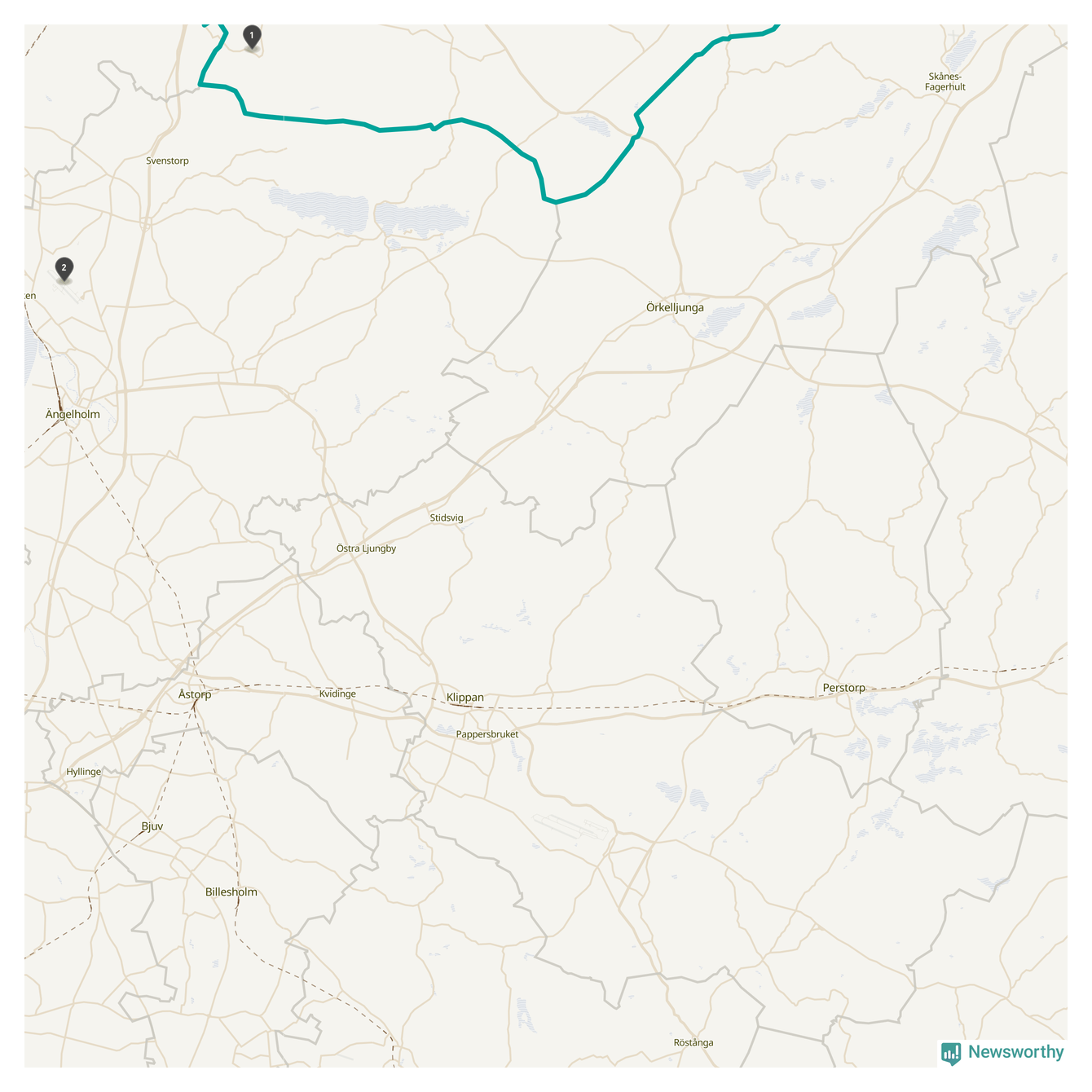Click the Skånes-Fagerhult label
Viewport: 1092px width, 1092px height.
click(945, 81)
